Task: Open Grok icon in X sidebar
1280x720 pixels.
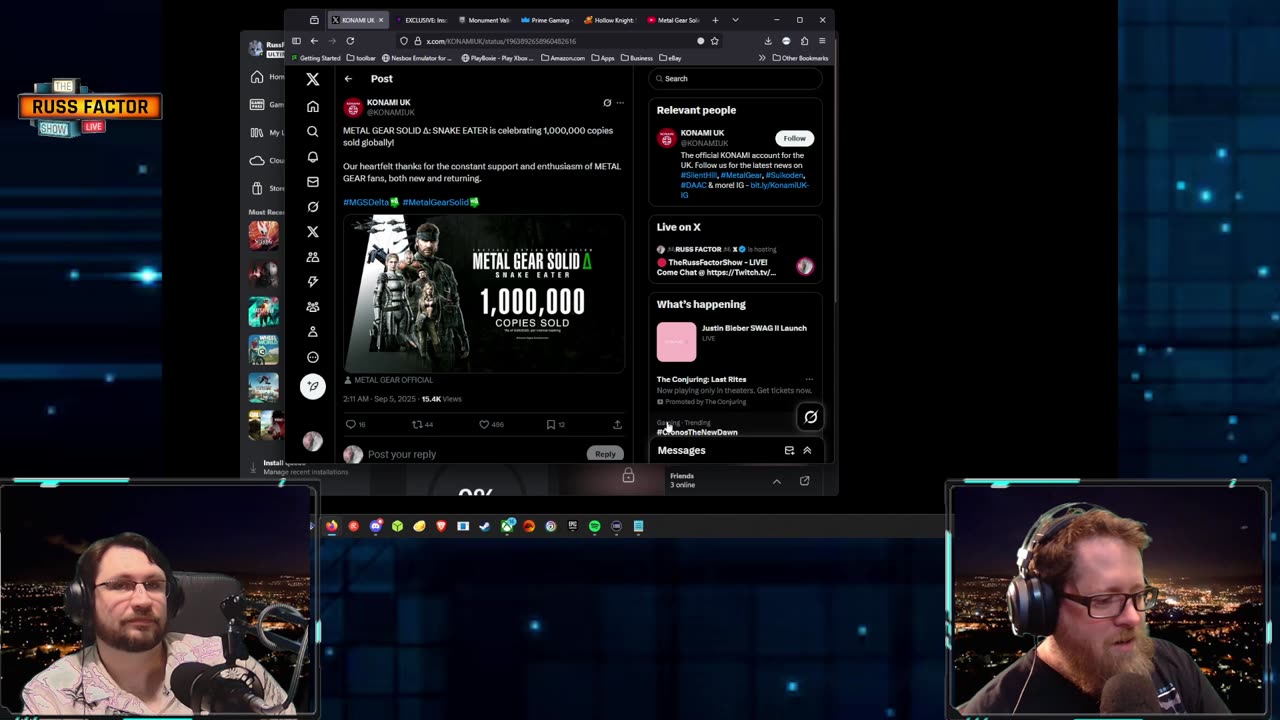Action: [x=313, y=206]
